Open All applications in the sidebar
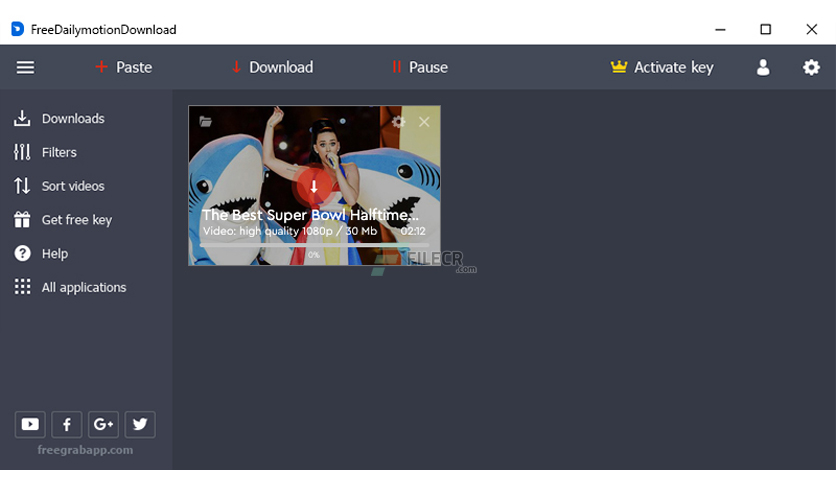 pos(70,287)
